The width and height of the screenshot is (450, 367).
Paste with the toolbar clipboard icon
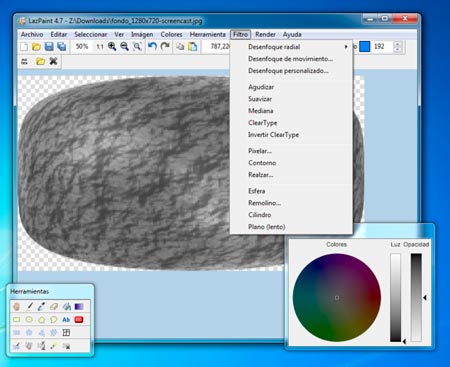[x=193, y=47]
